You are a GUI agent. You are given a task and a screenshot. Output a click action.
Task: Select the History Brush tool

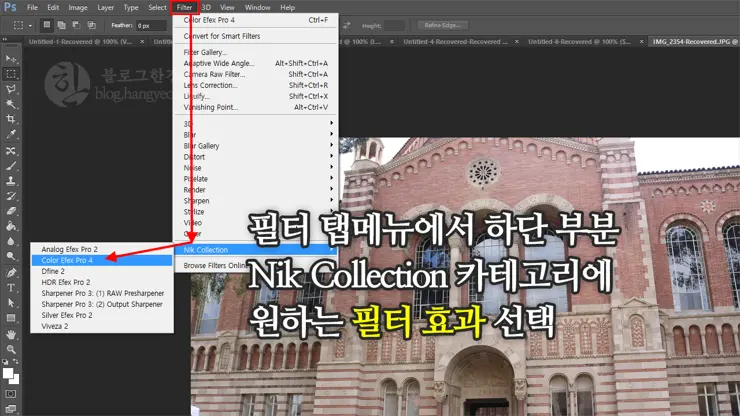(x=10, y=196)
